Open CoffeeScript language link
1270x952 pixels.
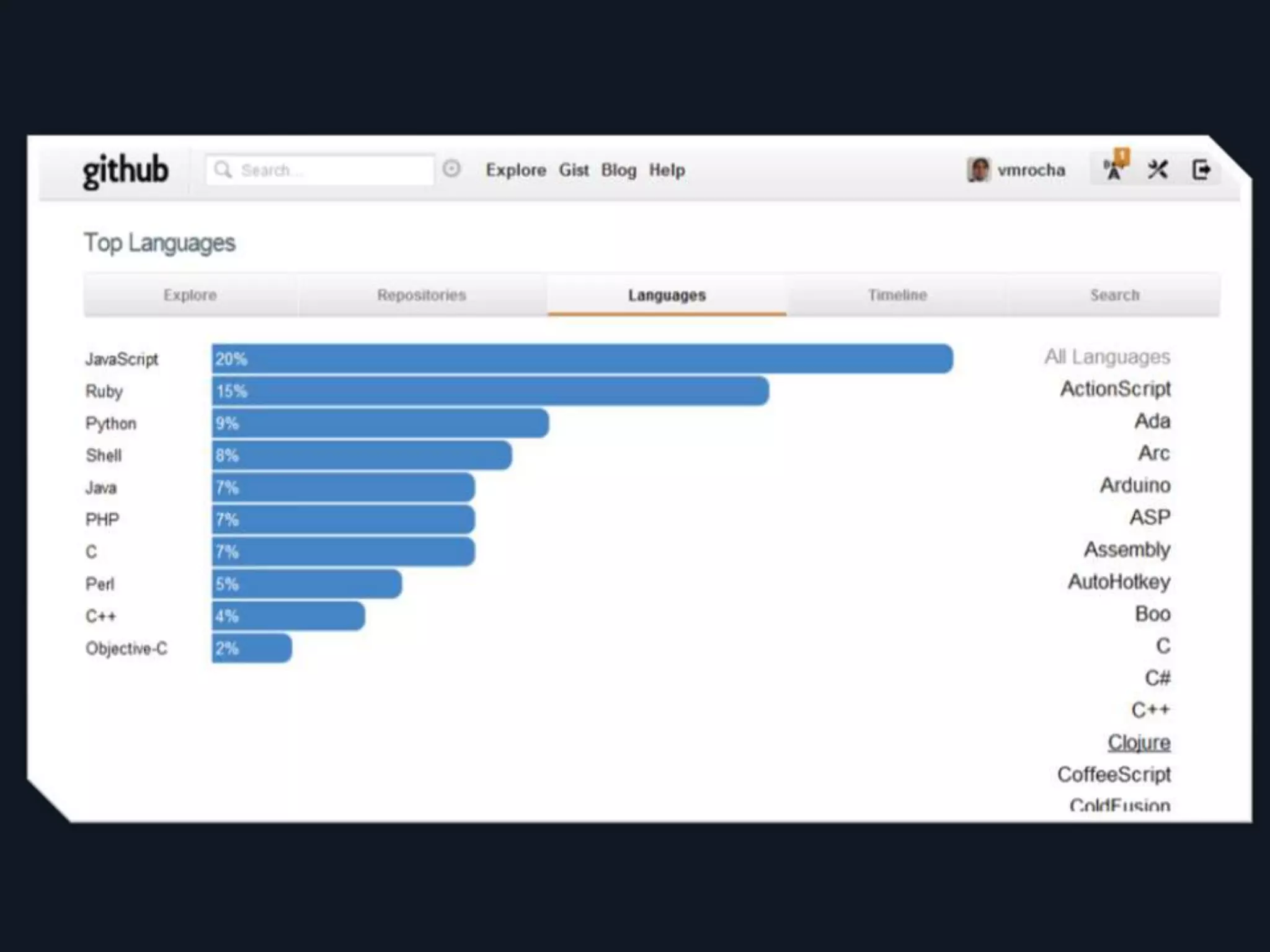1114,774
